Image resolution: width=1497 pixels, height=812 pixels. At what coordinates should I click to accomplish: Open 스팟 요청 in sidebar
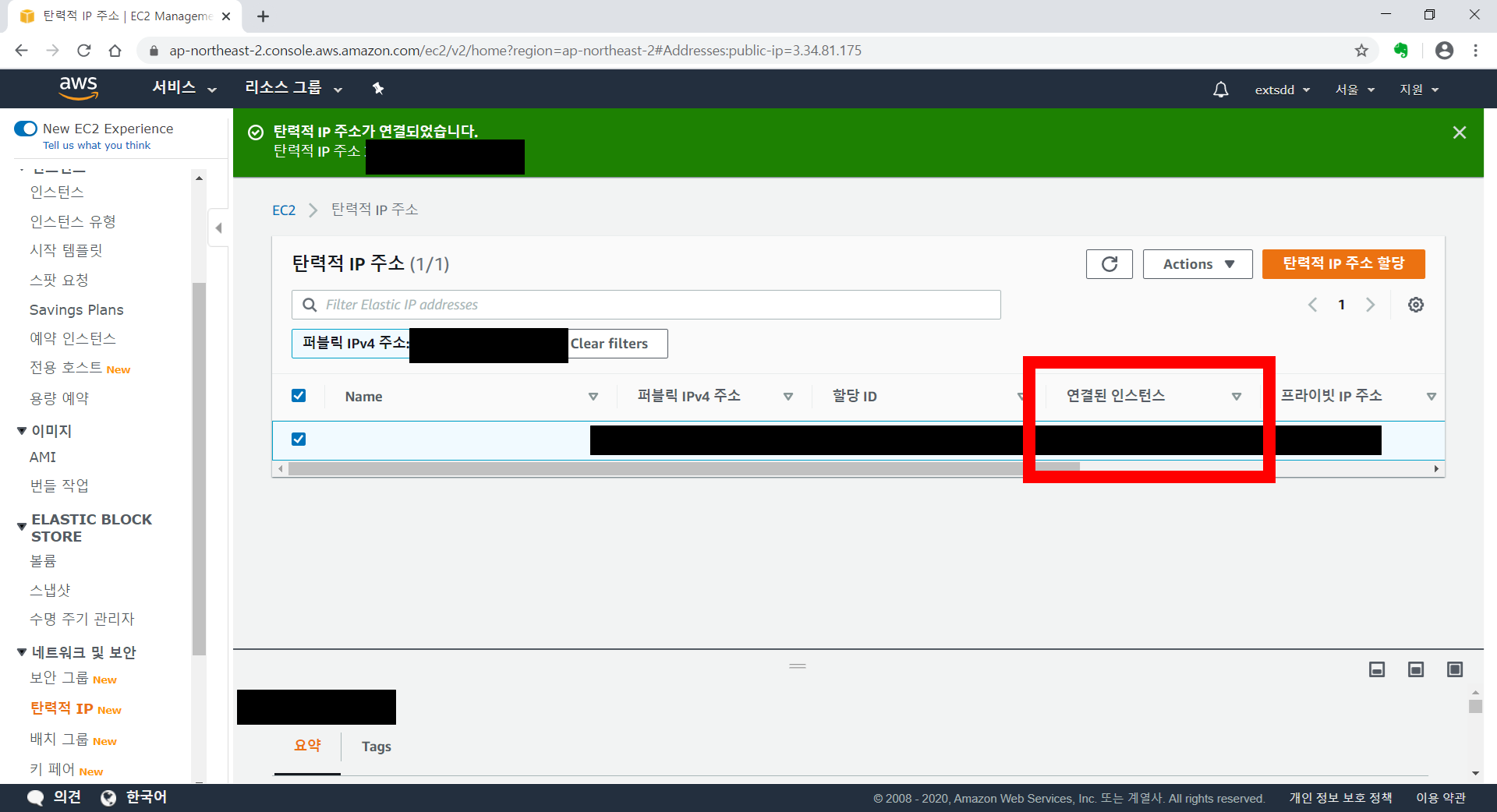[59, 280]
